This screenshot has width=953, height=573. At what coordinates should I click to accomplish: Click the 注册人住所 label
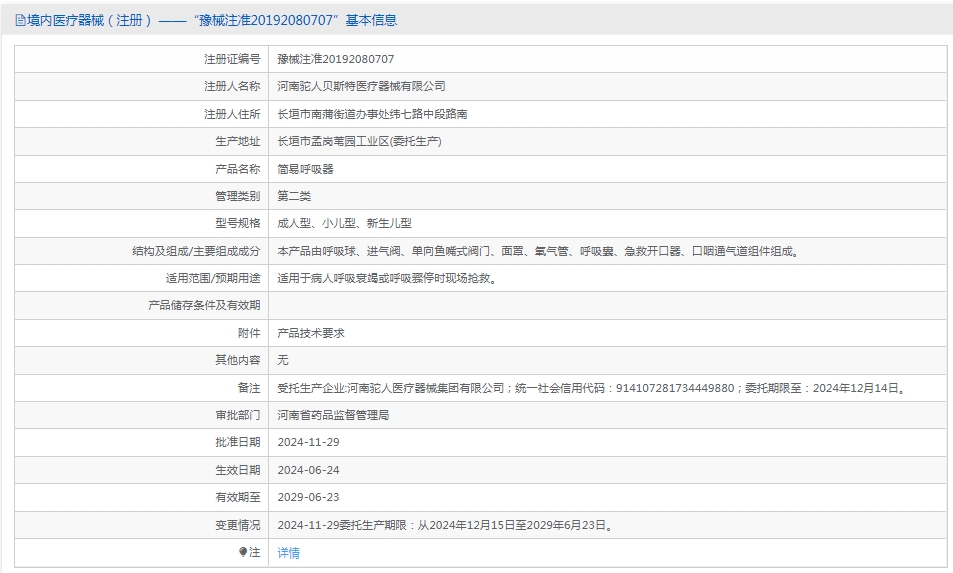coord(232,114)
